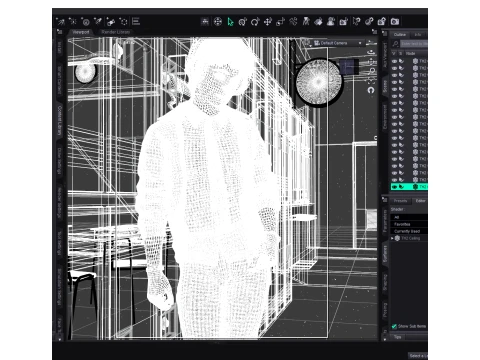Click the draw style icon right of Default Camera
480x360 pixels.
coord(371,43)
